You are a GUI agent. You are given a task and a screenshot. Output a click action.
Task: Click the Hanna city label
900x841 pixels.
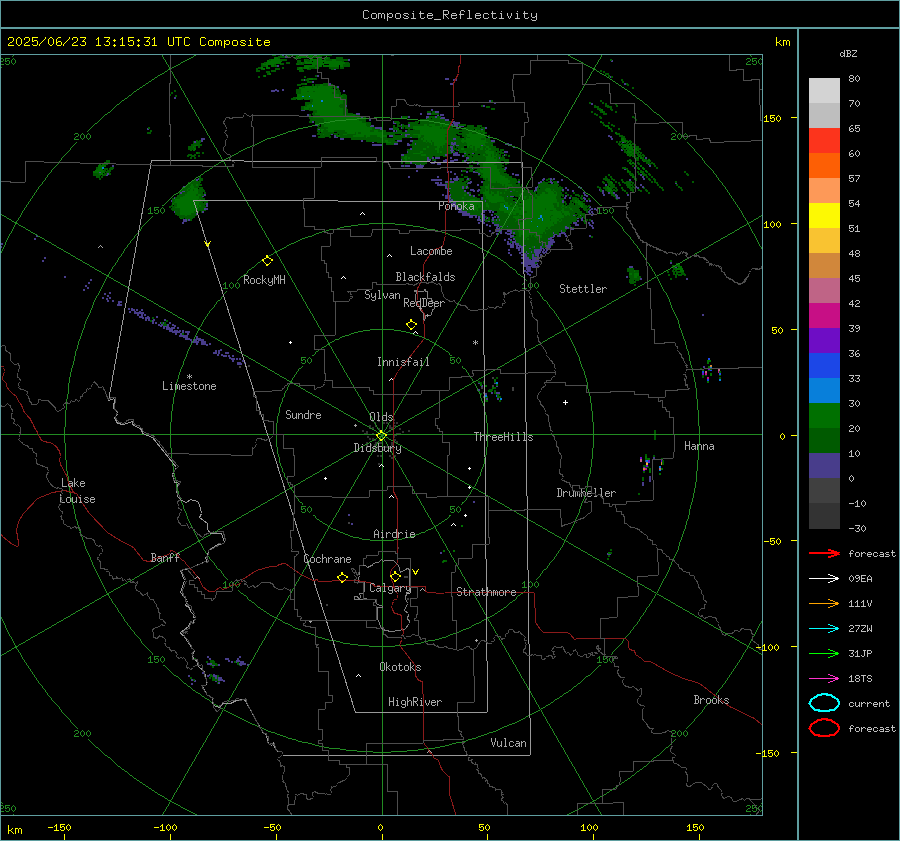699,446
